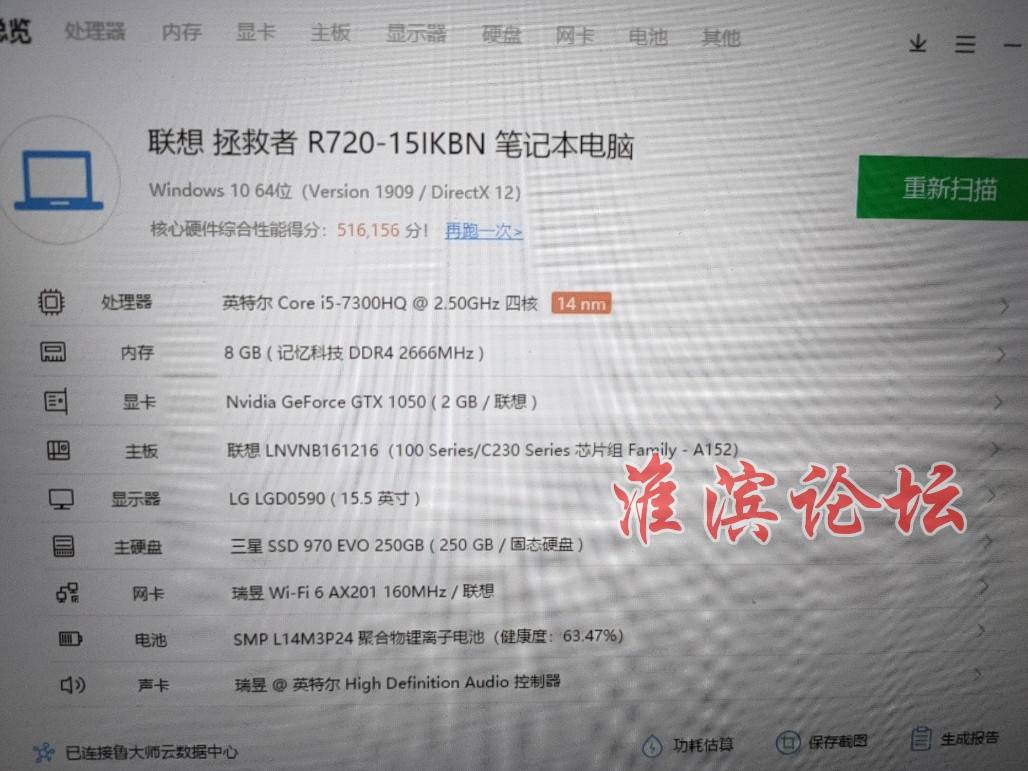Click the Nvidia GeForce GTX 1050 text
Screen dimensions: 1028x771
coord(382,401)
